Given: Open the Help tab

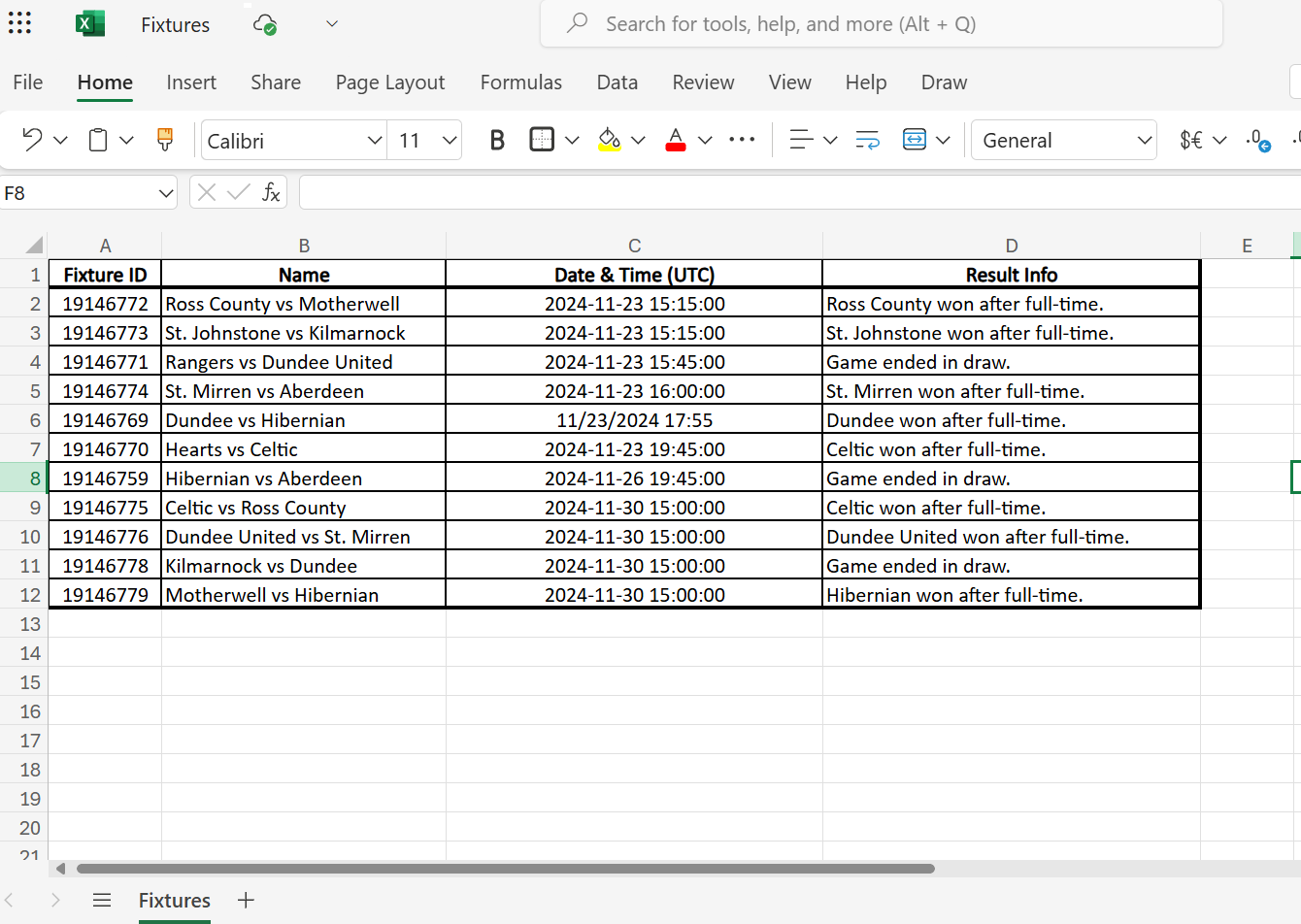Looking at the screenshot, I should click(x=866, y=82).
